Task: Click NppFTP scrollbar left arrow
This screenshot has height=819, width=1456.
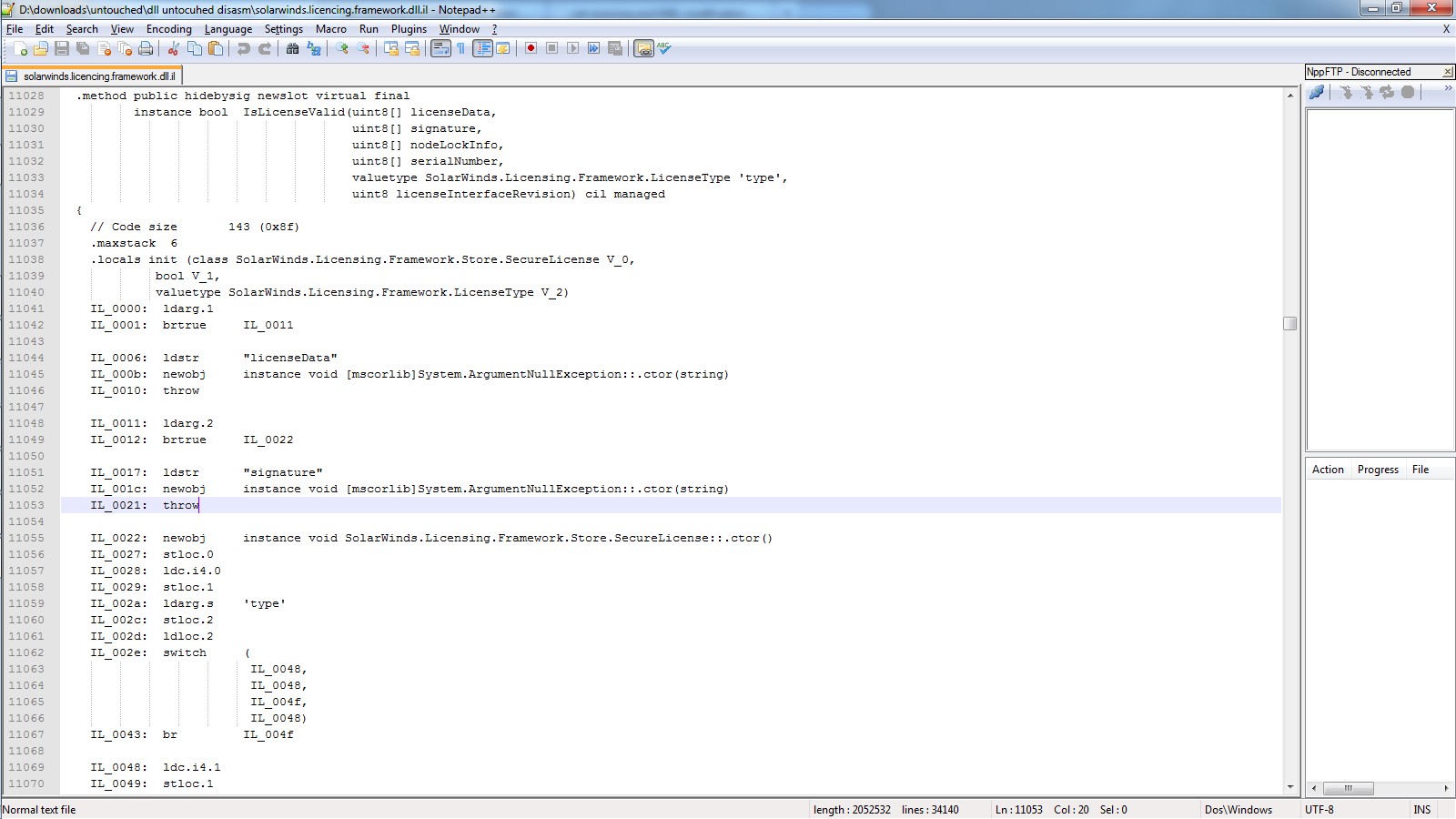Action: click(x=1313, y=788)
